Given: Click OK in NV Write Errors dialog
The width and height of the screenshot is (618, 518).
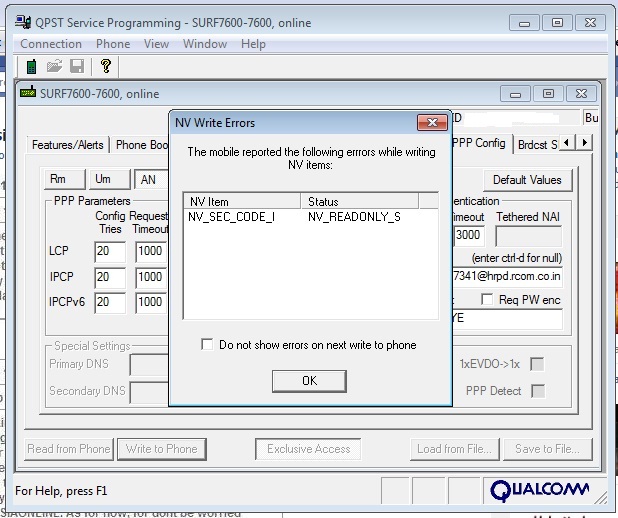Looking at the screenshot, I should (x=309, y=381).
